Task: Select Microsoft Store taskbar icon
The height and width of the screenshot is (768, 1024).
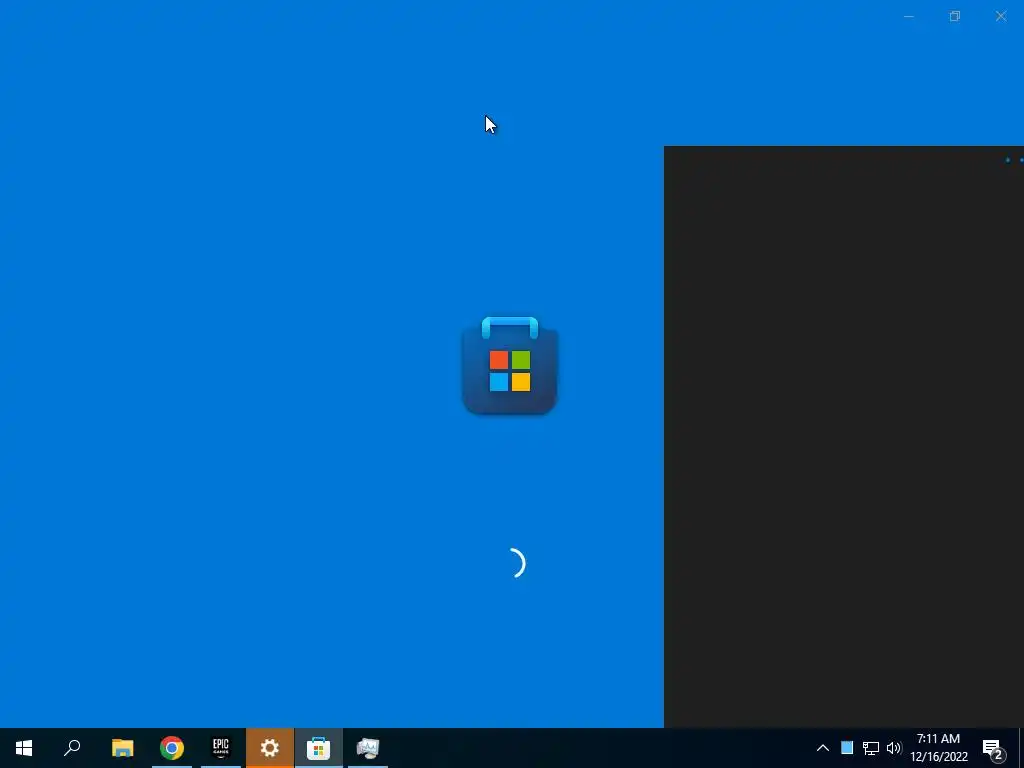Action: tap(319, 748)
